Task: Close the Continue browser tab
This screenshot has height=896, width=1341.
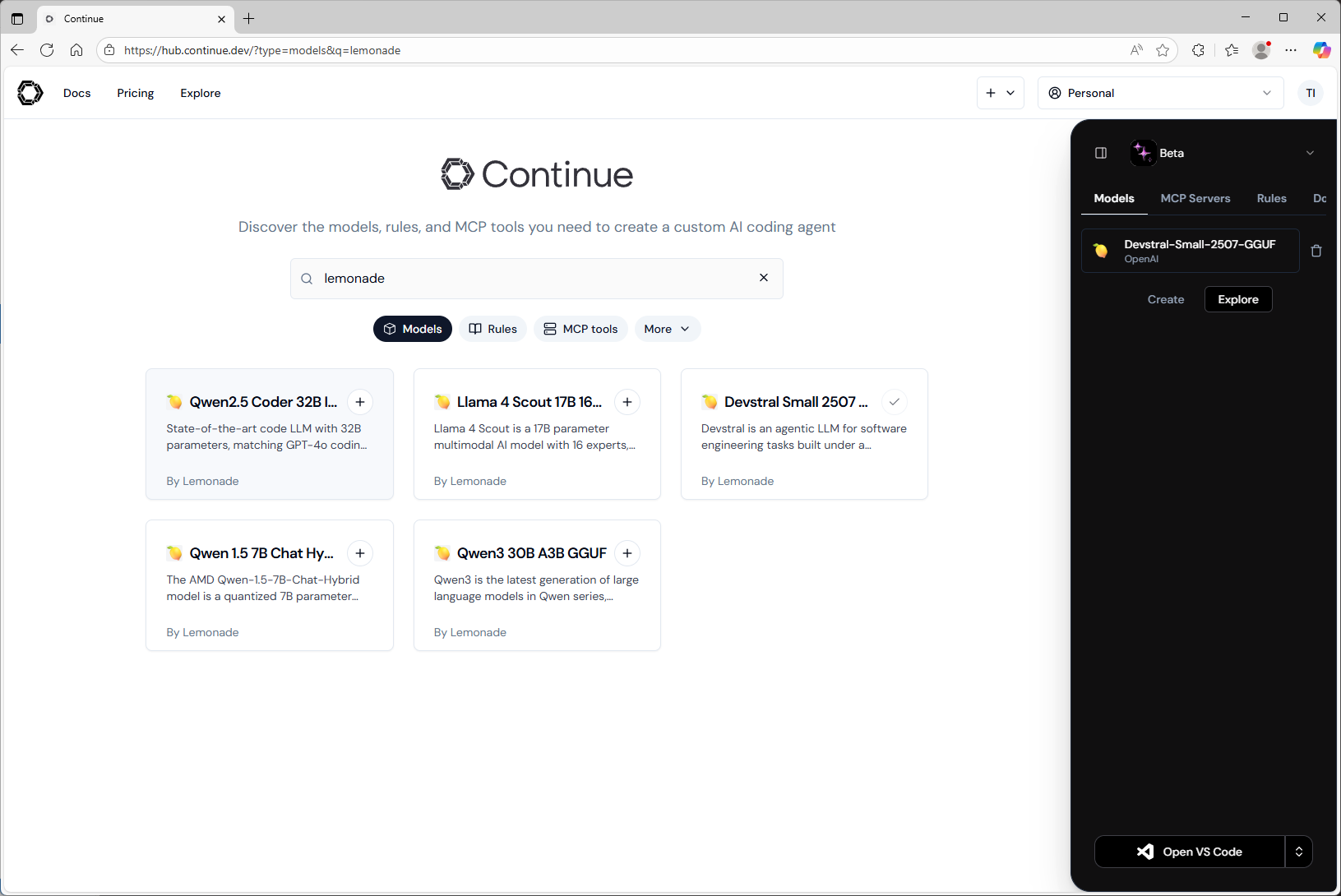Action: click(221, 19)
